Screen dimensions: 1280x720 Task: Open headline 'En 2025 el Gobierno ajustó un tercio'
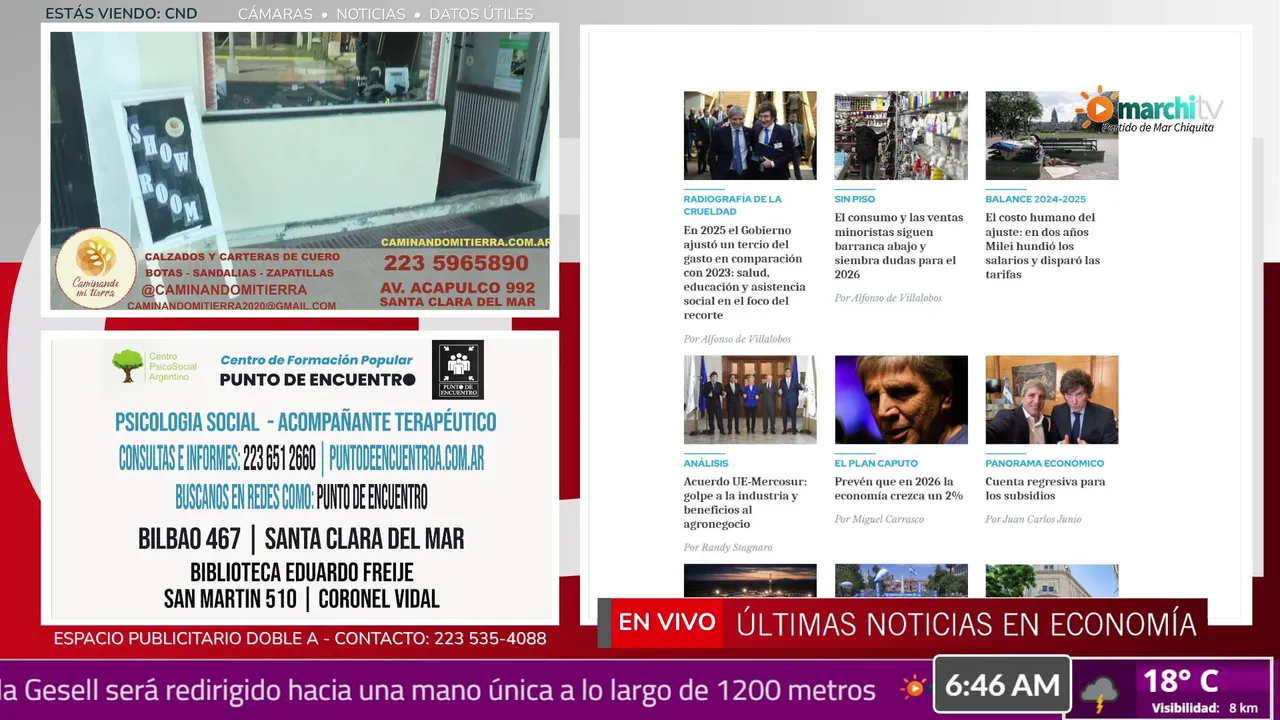744,273
